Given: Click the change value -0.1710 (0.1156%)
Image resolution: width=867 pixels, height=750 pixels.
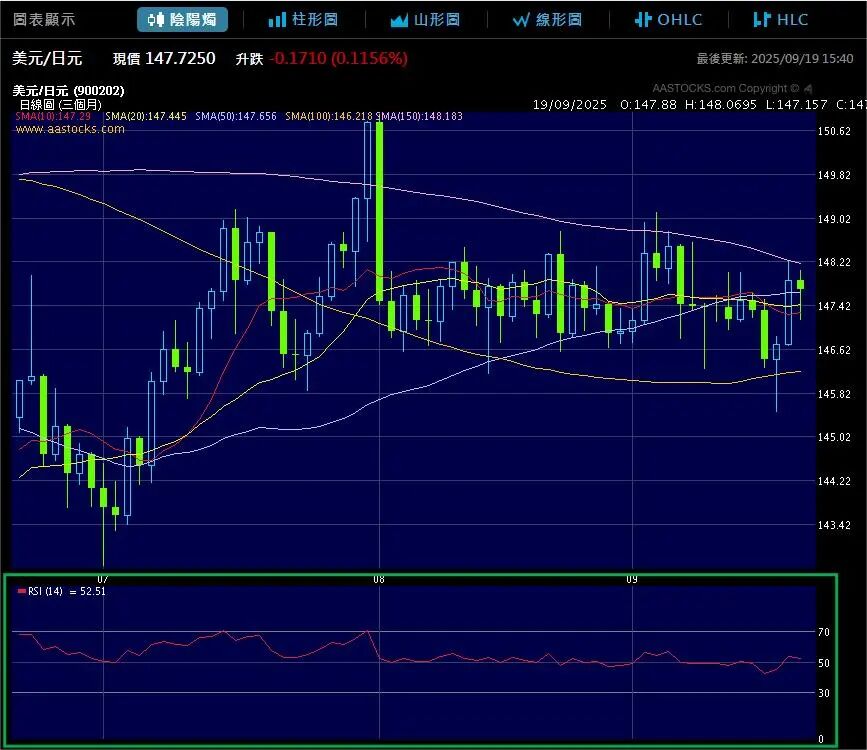Looking at the screenshot, I should point(338,58).
